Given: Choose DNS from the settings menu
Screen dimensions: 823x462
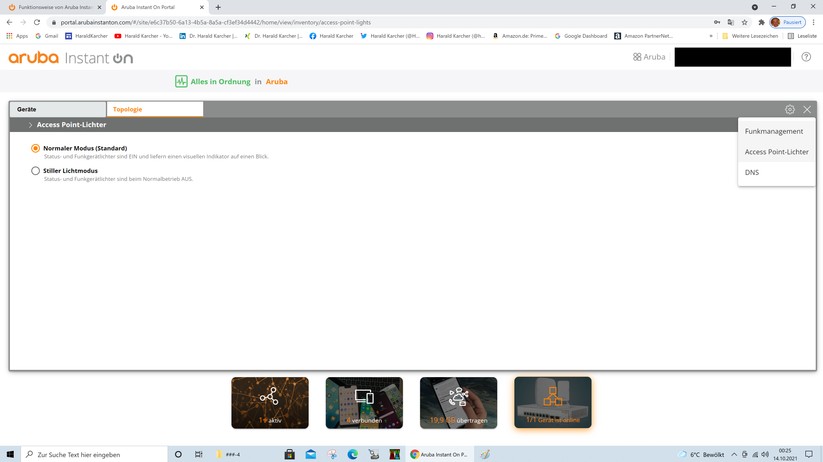Looking at the screenshot, I should (752, 172).
